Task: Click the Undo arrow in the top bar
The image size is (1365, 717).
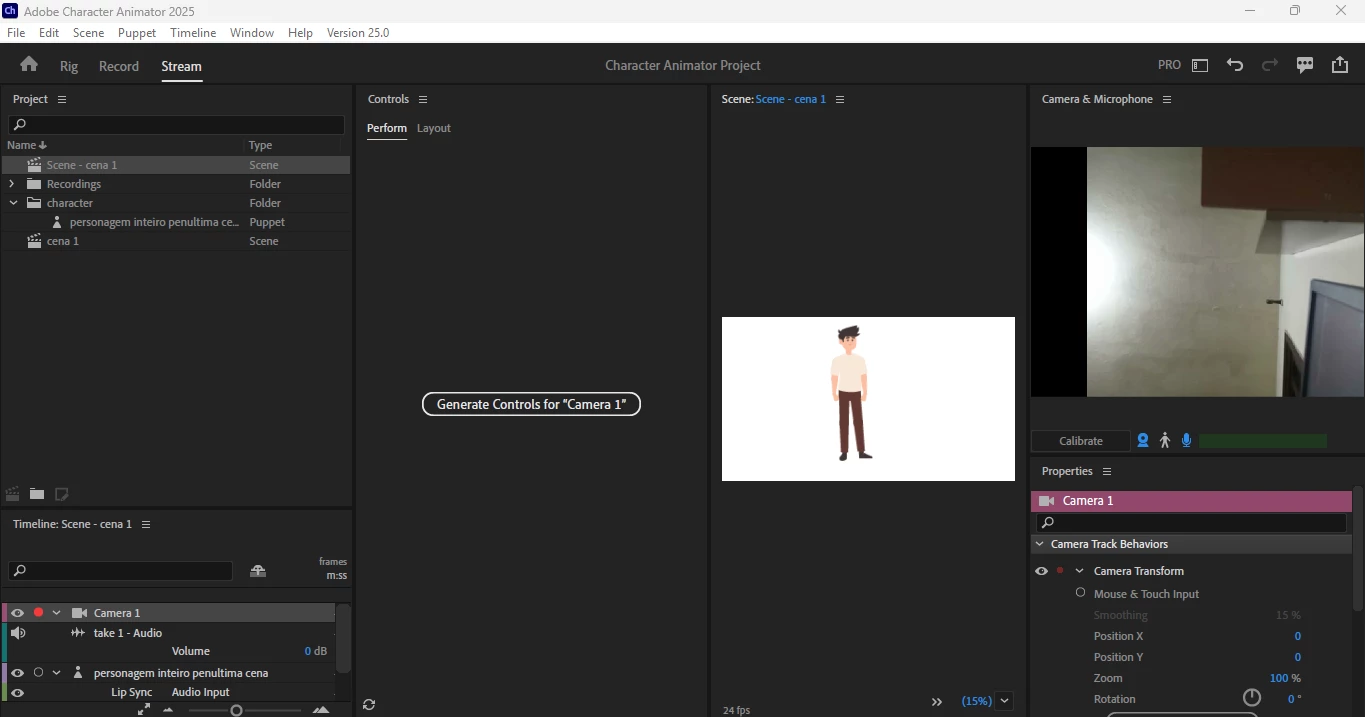Action: [1235, 65]
